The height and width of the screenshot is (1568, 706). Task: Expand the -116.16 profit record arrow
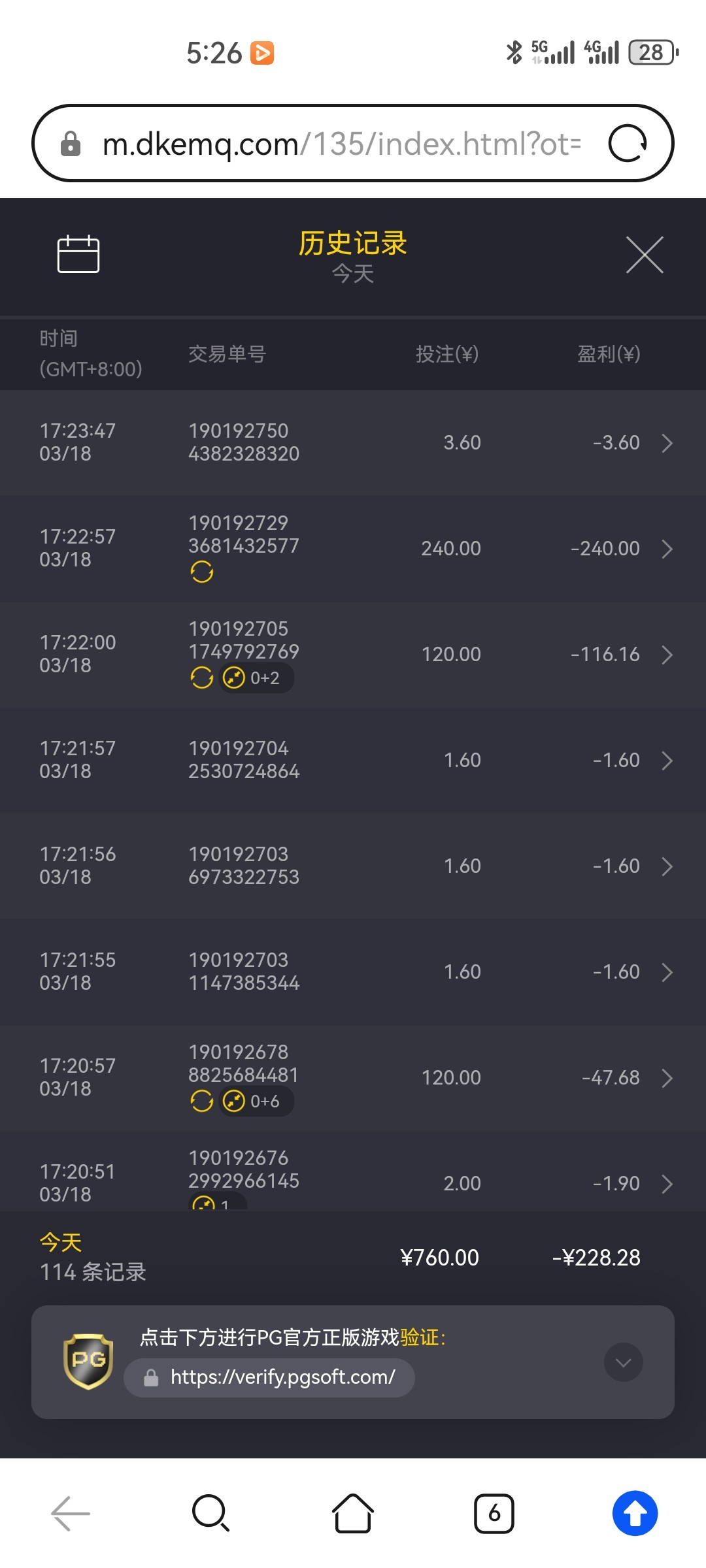[667, 655]
